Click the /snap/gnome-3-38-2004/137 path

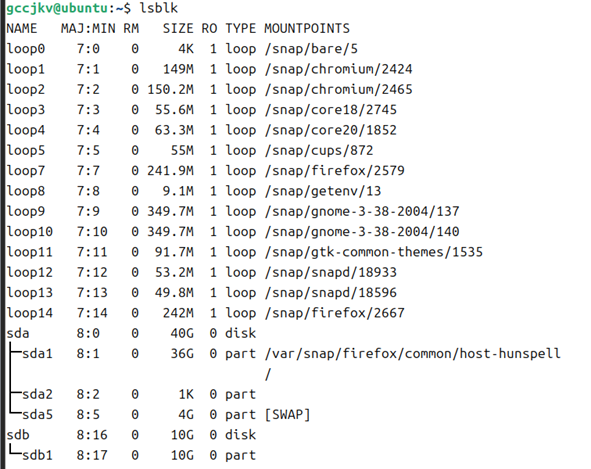point(362,212)
